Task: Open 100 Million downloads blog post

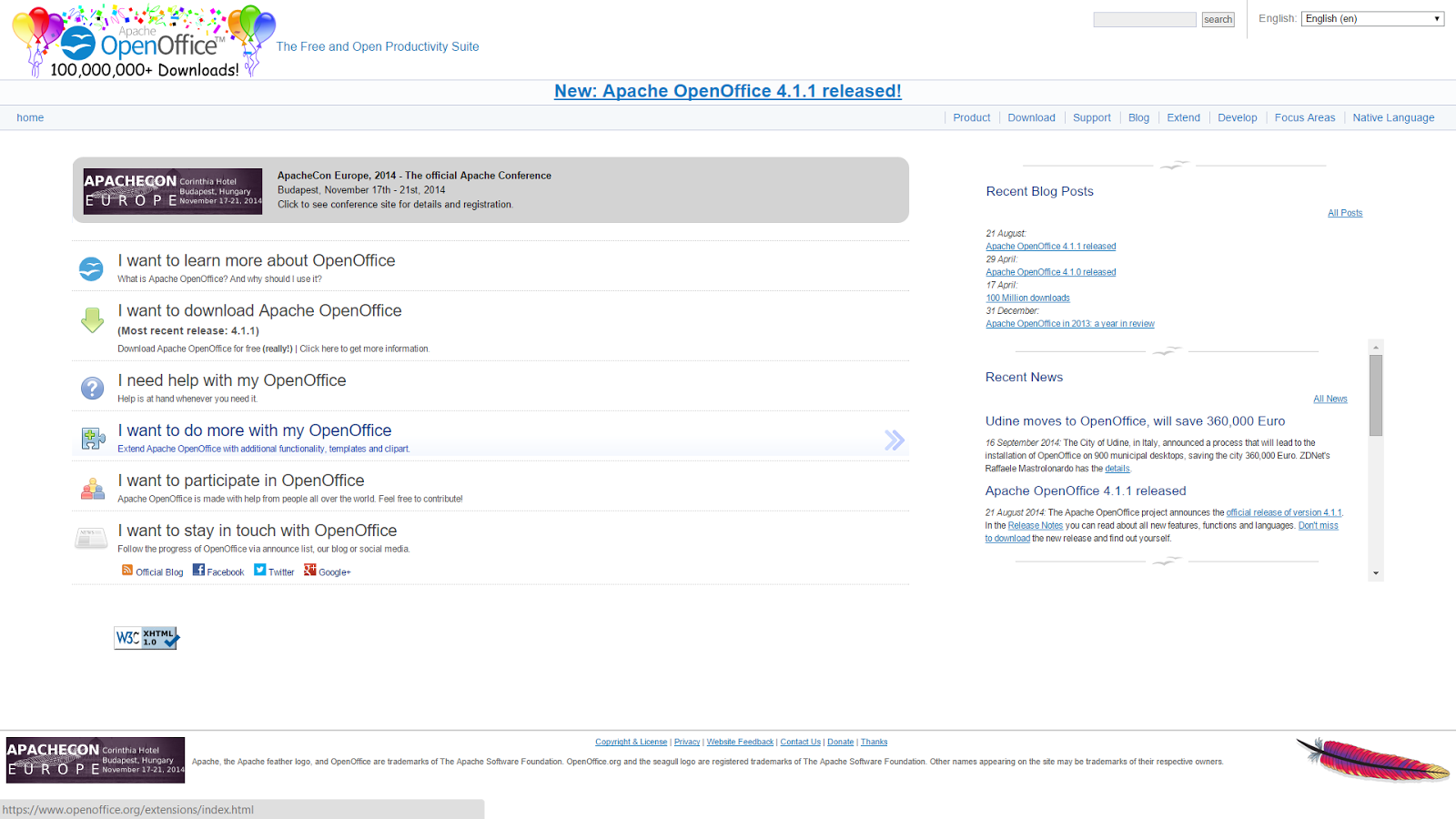Action: coord(1027,298)
